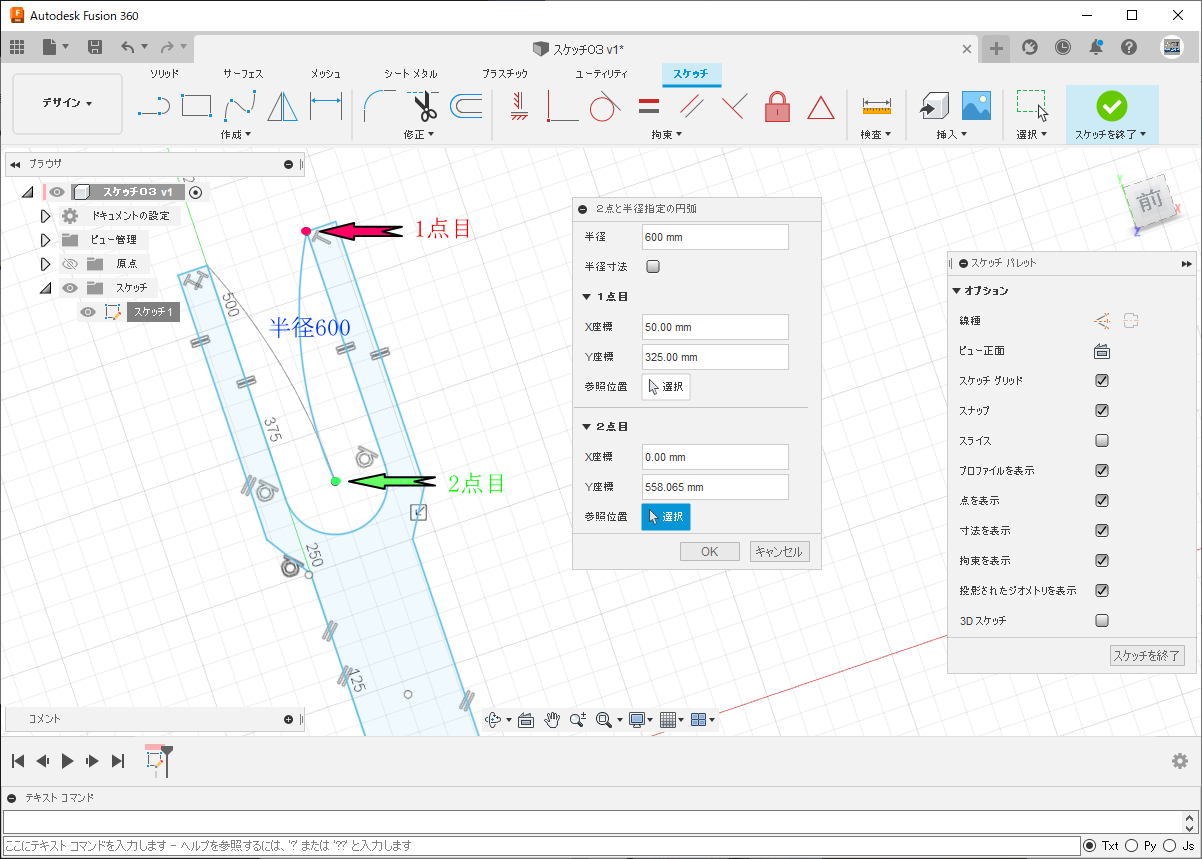The height and width of the screenshot is (859, 1202).
Task: Select the Sketch Dimension tool
Action: (x=326, y=105)
